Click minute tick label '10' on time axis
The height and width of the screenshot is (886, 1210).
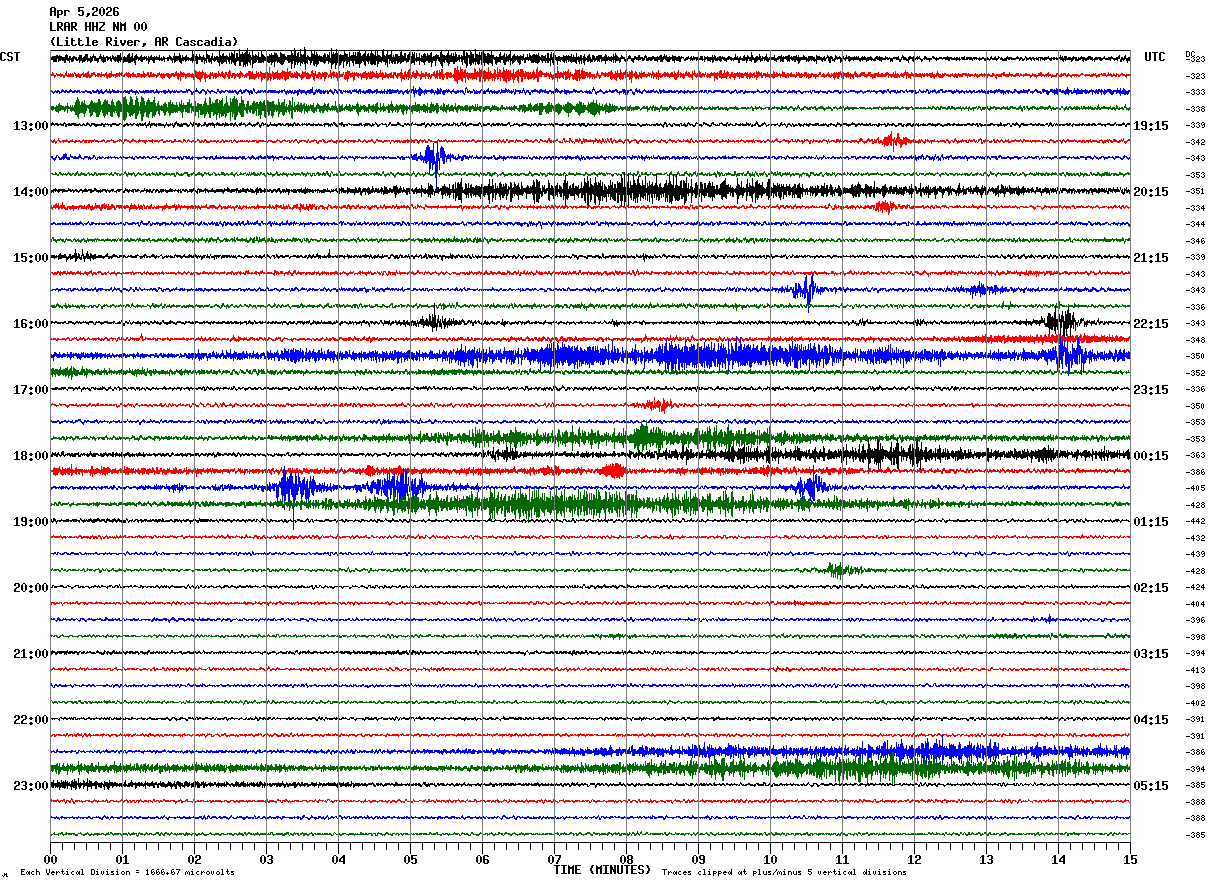click(770, 859)
